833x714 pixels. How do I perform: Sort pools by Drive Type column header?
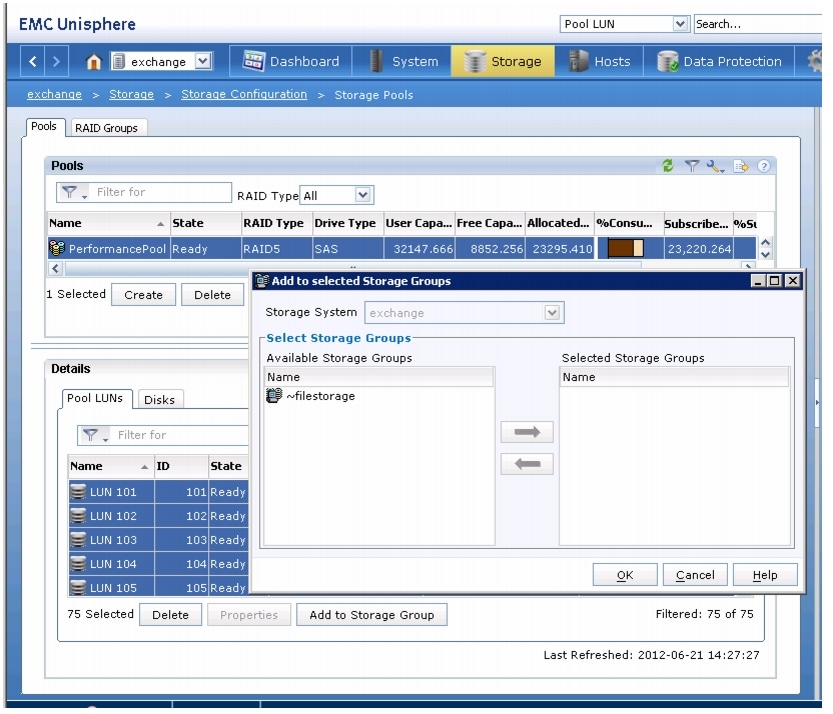coord(347,223)
